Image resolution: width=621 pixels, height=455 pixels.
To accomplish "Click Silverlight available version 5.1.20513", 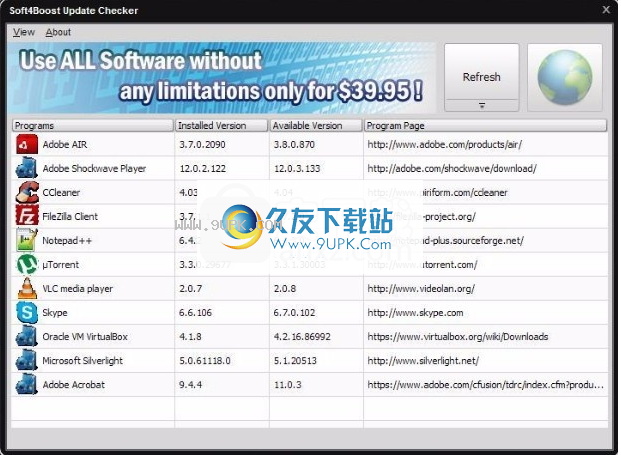I will point(295,361).
